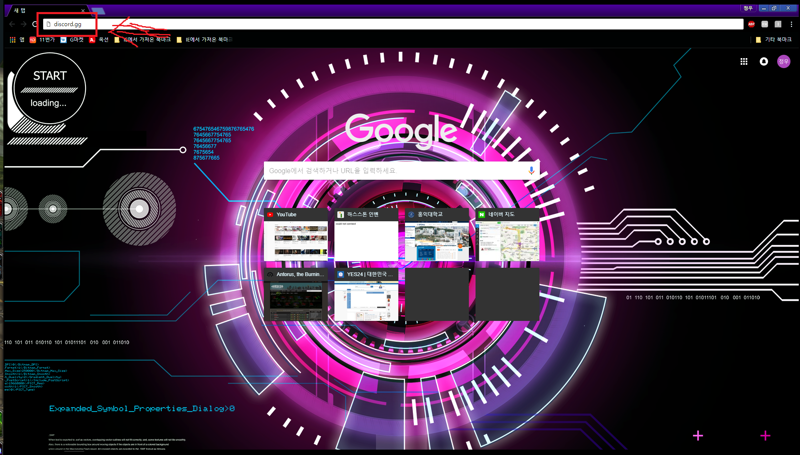This screenshot has width=800, height=455.
Task: Open Chrome's three-dot menu
Action: [791, 24]
